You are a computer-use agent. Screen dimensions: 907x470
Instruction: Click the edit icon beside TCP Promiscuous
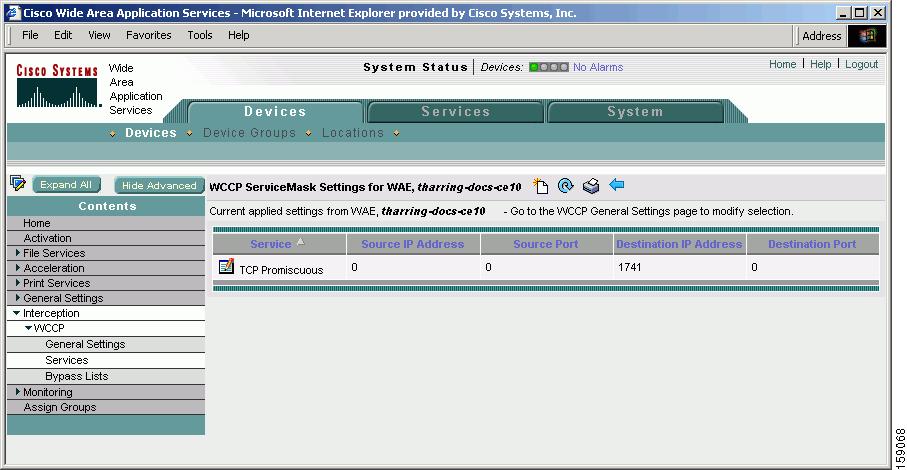[226, 266]
